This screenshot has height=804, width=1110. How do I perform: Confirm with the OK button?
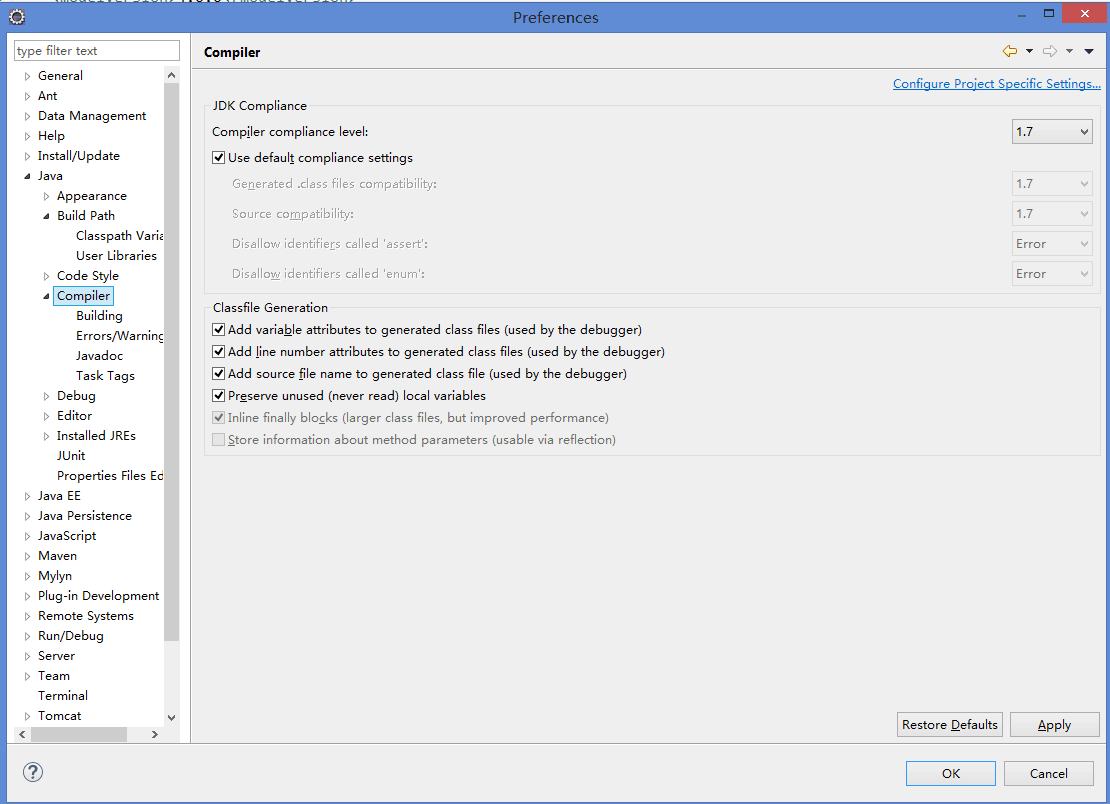(951, 774)
